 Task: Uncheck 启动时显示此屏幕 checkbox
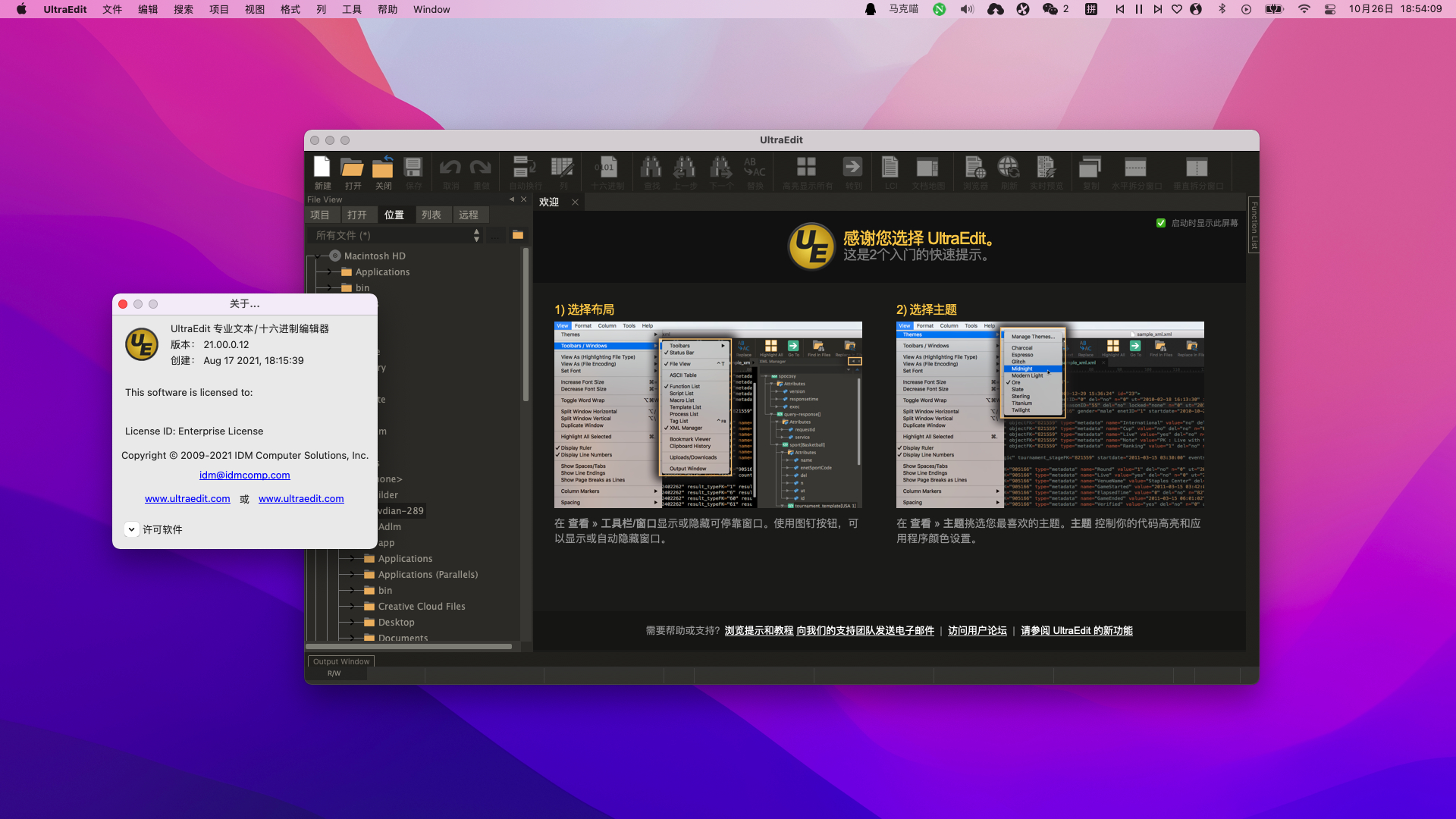1161,223
